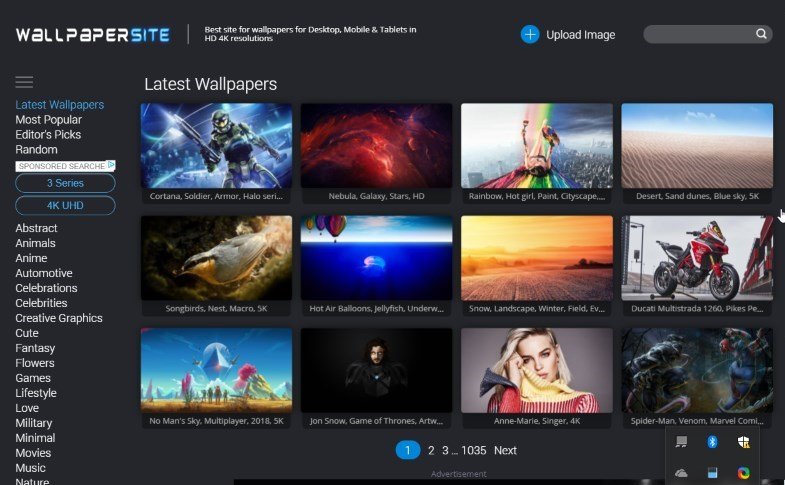785x485 pixels.
Task: Open Bluetooth tray icon
Action: pyautogui.click(x=712, y=441)
